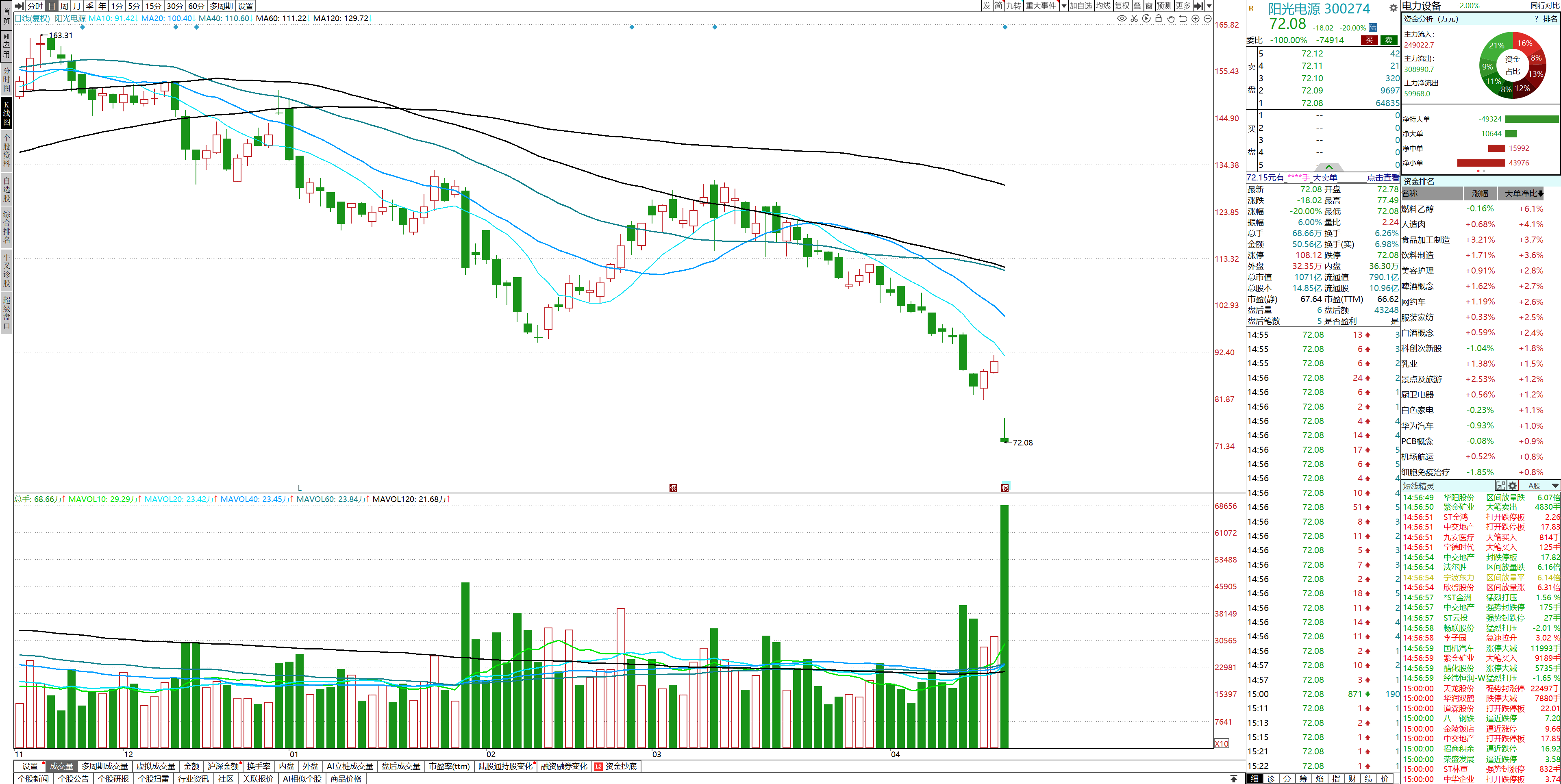The image size is (1561, 784).
Task: Toggle the chart lock icon
Action: coord(1159,19)
